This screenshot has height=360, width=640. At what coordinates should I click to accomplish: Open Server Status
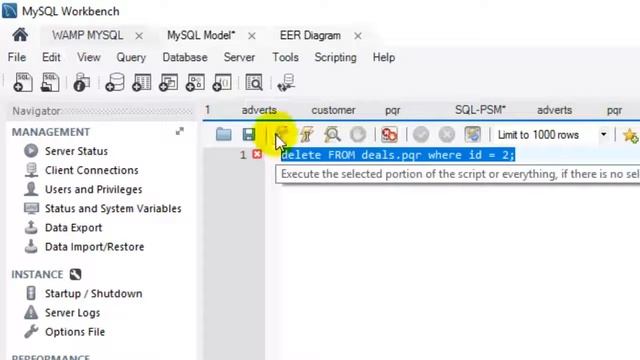[x=76, y=151]
